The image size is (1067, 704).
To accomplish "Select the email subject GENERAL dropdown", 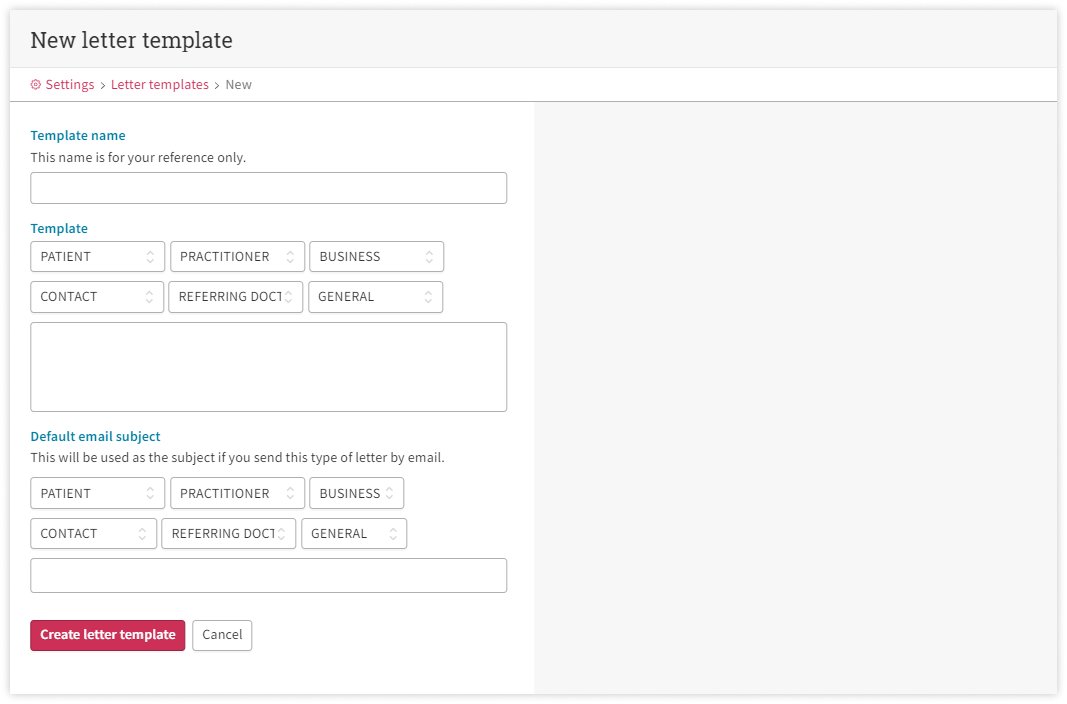I will 354,534.
